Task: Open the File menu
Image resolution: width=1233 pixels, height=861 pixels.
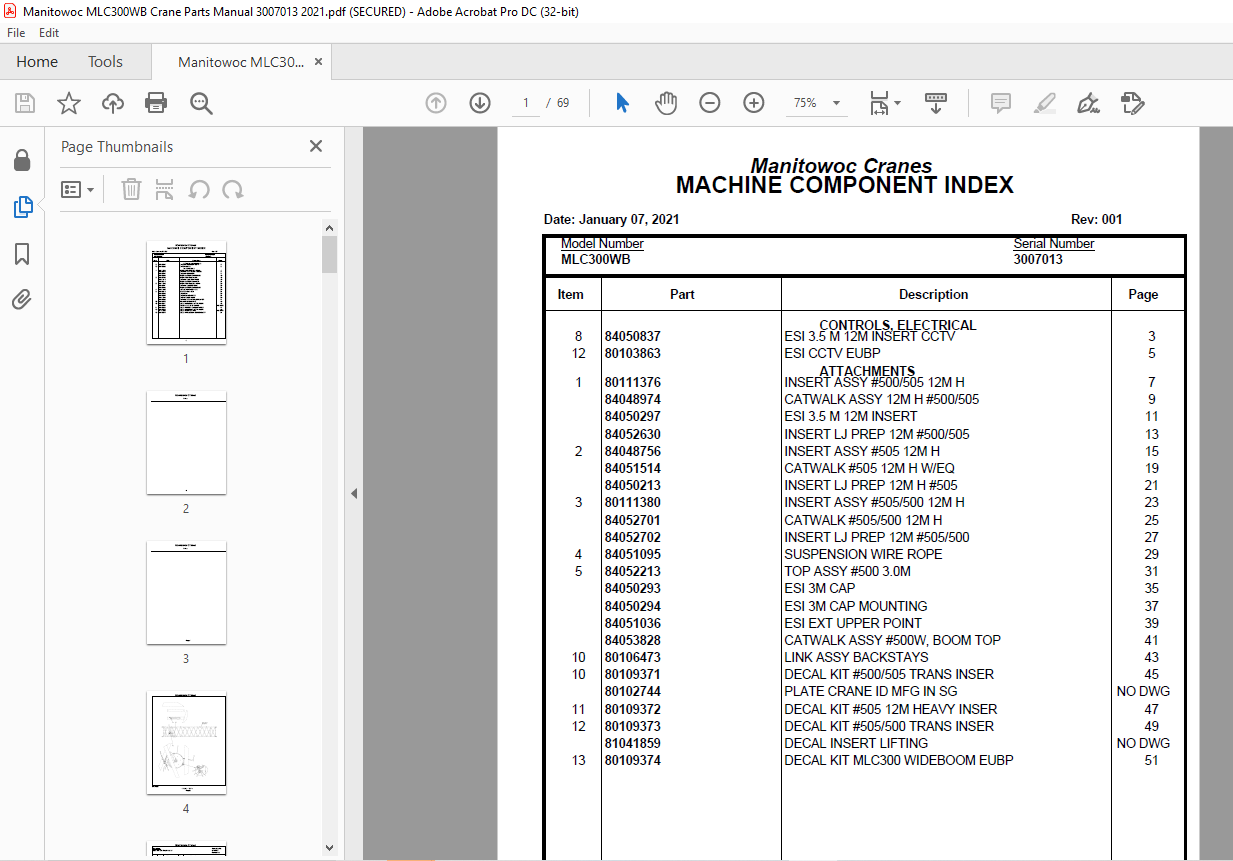Action: (x=16, y=33)
